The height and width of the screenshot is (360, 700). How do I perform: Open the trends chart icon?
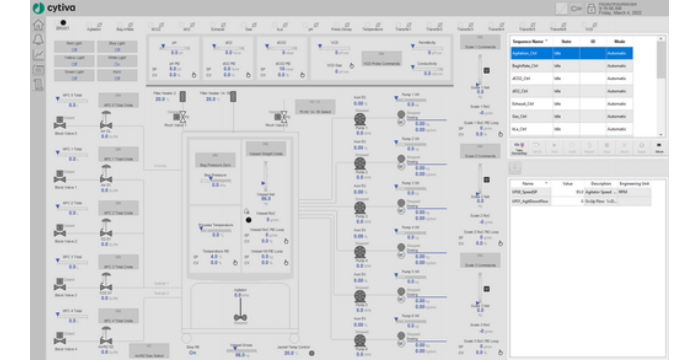[x=38, y=54]
